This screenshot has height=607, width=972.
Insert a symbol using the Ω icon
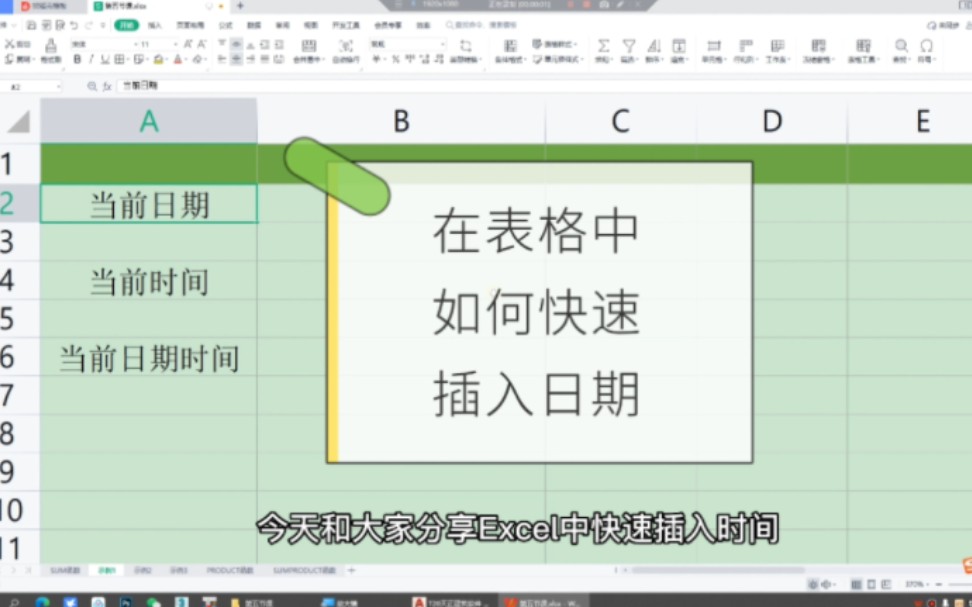[927, 45]
